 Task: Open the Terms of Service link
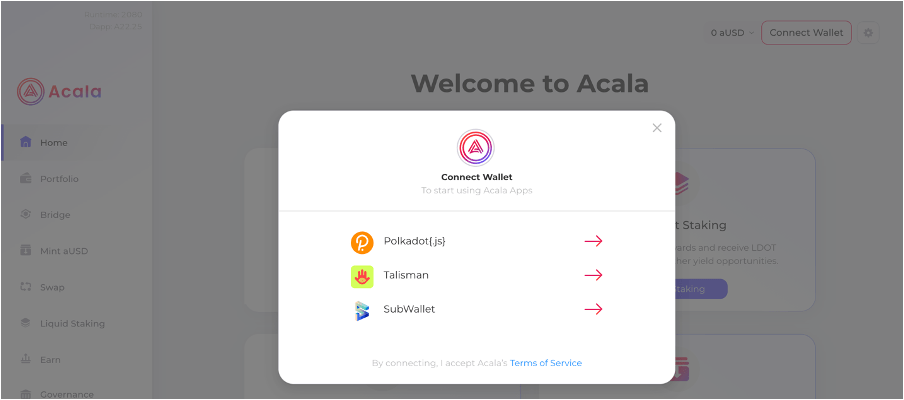pos(546,363)
